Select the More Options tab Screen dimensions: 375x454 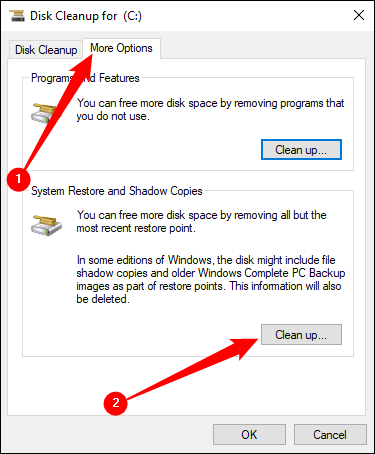point(121,48)
